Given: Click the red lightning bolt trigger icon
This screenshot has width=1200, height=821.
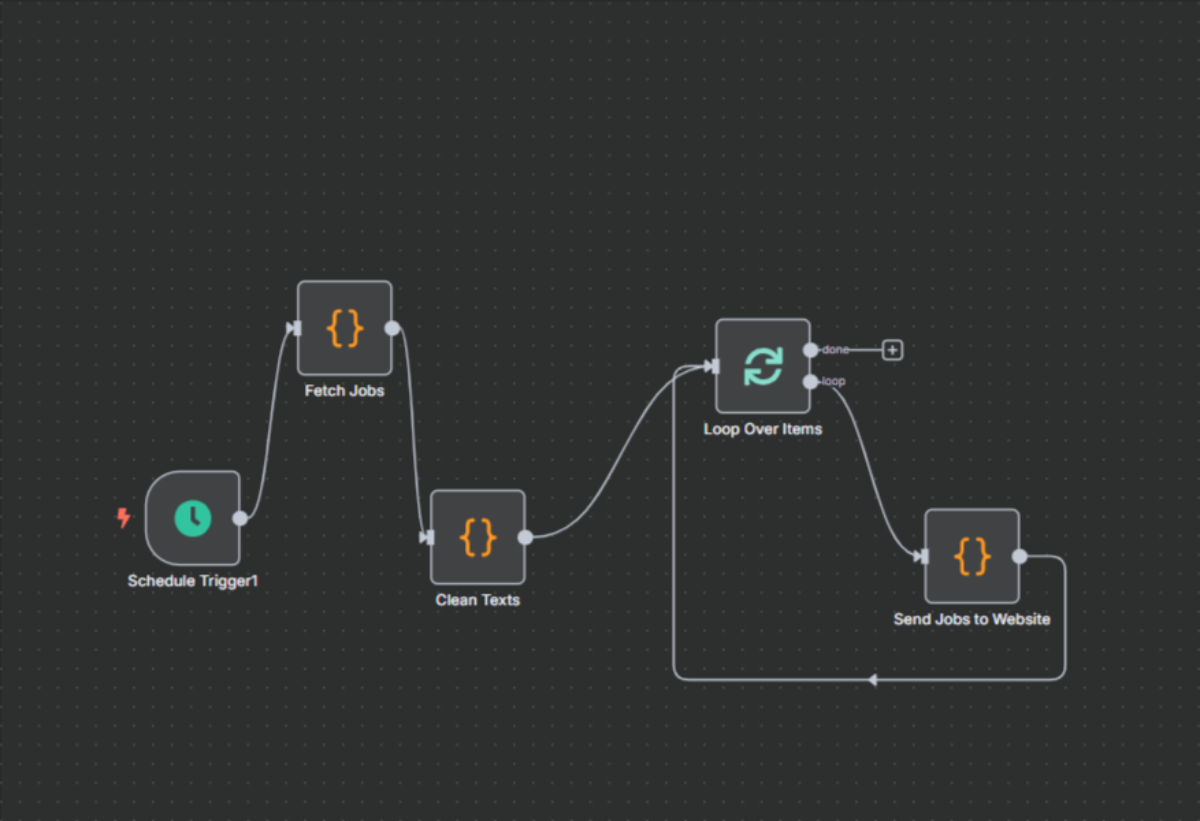Looking at the screenshot, I should click(124, 518).
